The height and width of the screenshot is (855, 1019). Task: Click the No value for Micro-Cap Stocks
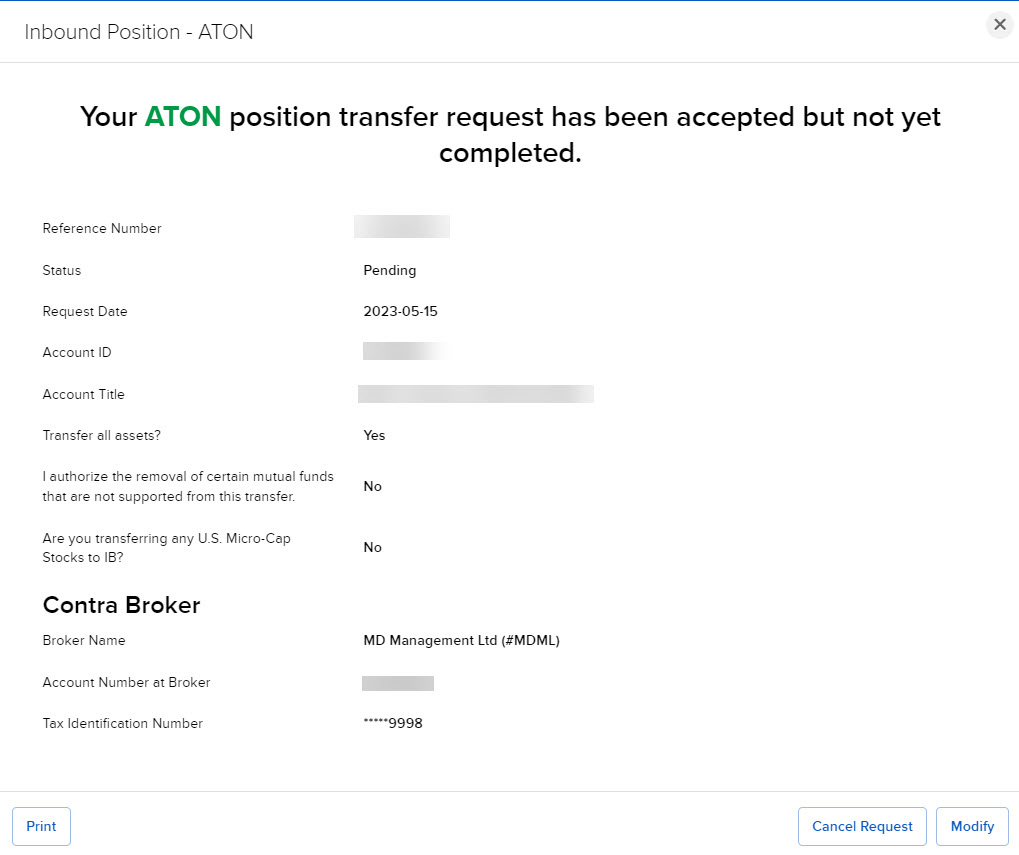tap(373, 547)
